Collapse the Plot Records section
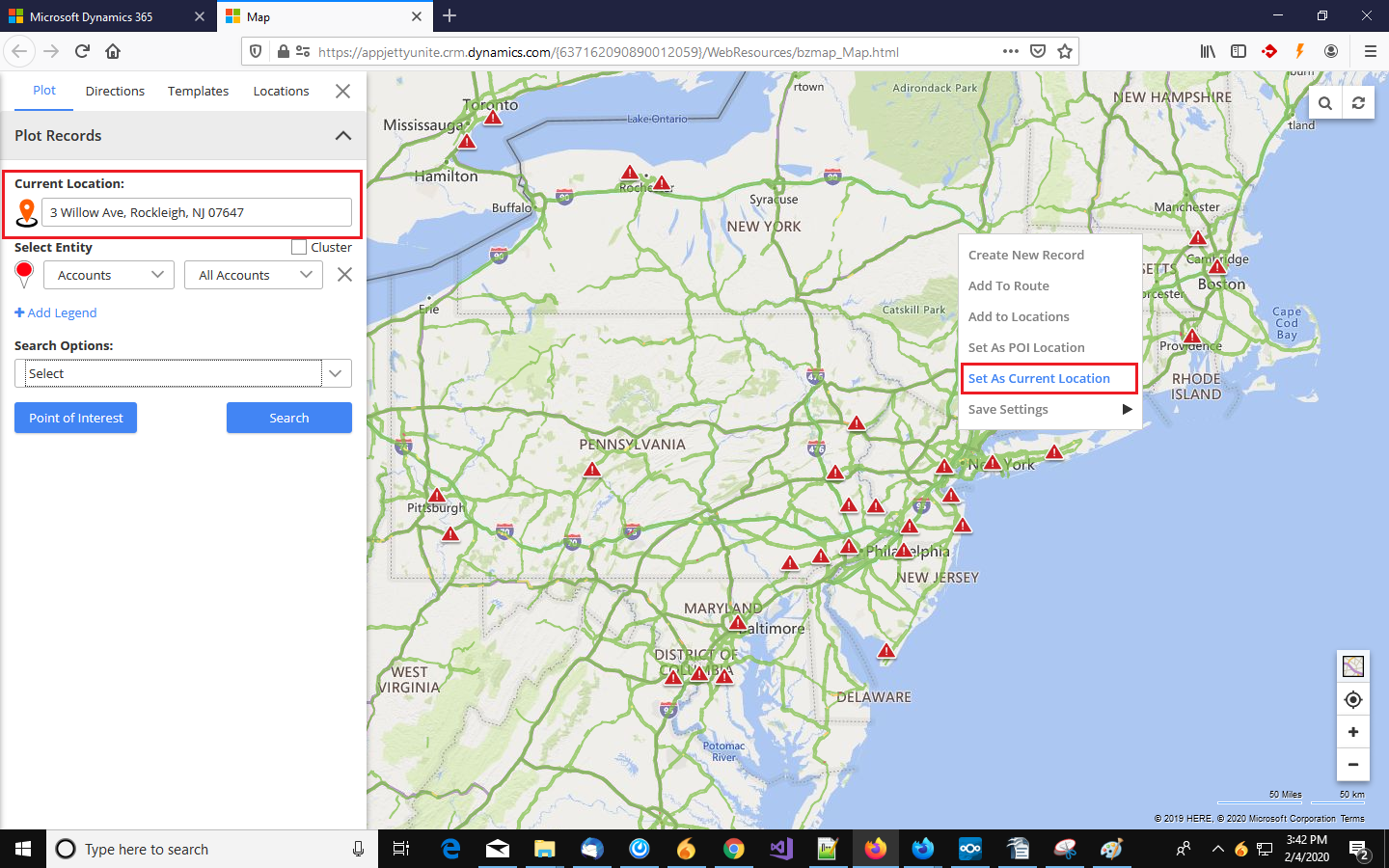 pyautogui.click(x=342, y=136)
